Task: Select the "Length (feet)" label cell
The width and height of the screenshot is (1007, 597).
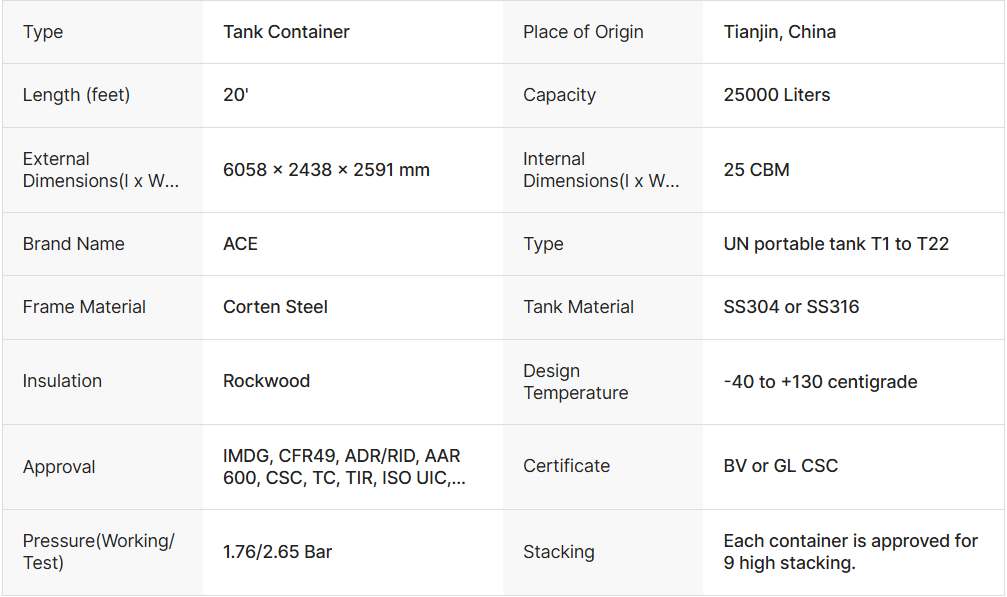Action: 76,95
